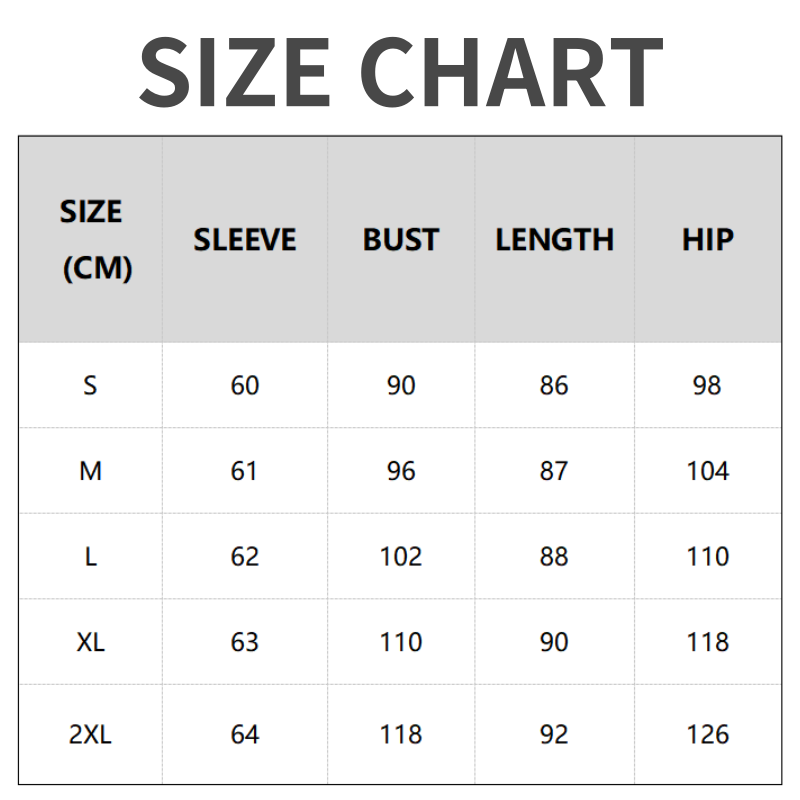Click bust value 96 for size M
800x800 pixels.
coord(400,471)
